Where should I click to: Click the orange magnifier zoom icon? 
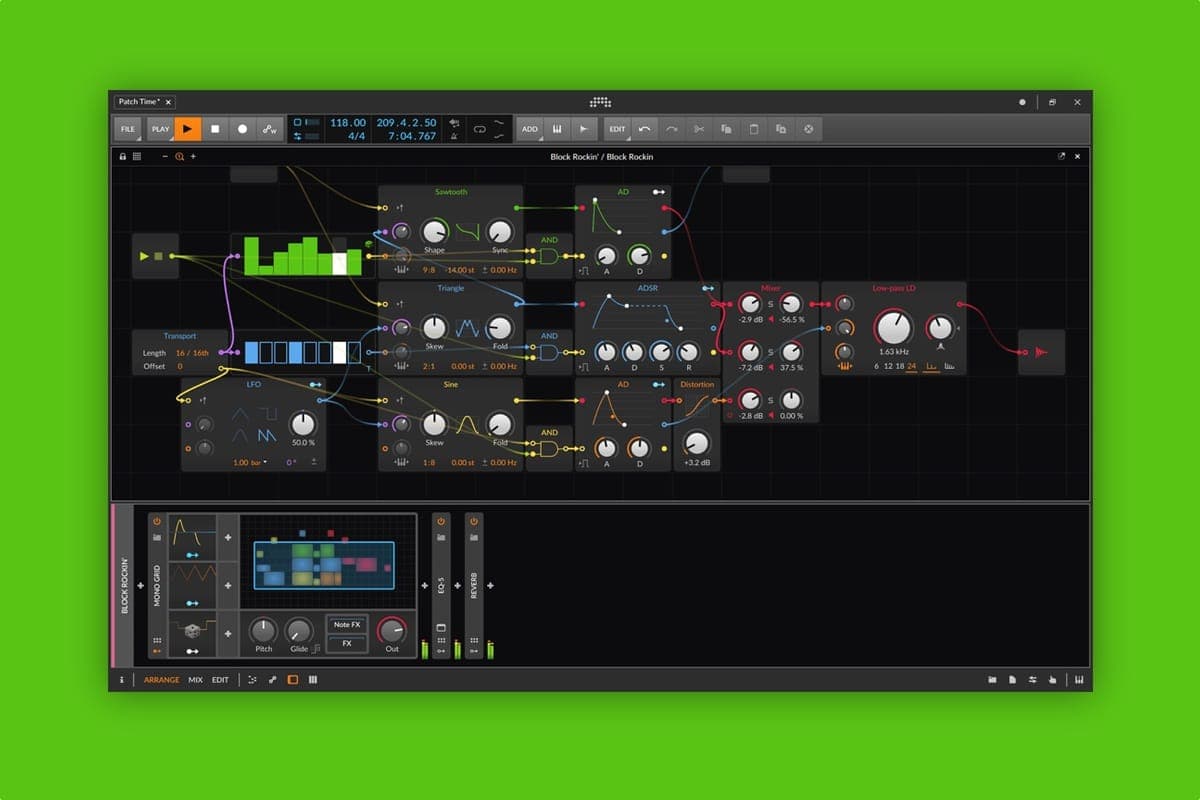click(180, 156)
